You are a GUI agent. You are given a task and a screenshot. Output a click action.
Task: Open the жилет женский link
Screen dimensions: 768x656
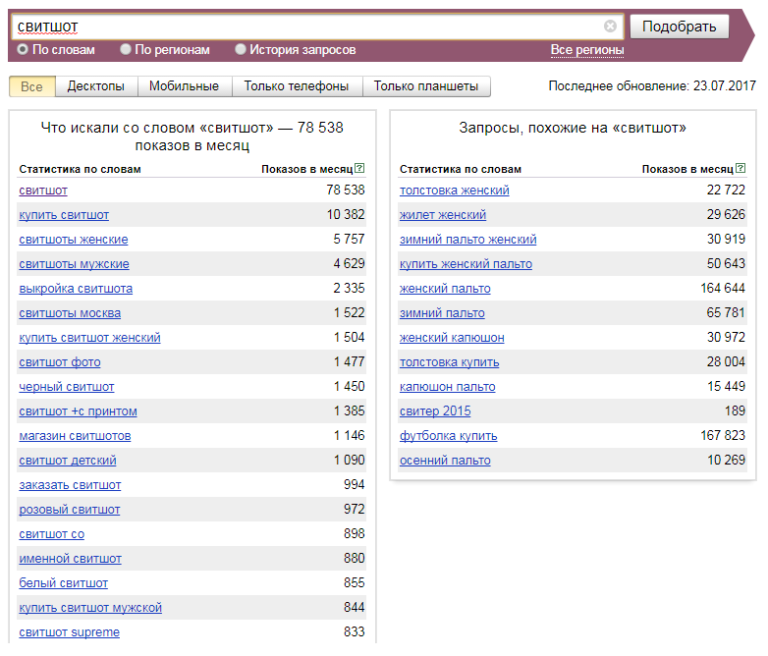coord(443,215)
